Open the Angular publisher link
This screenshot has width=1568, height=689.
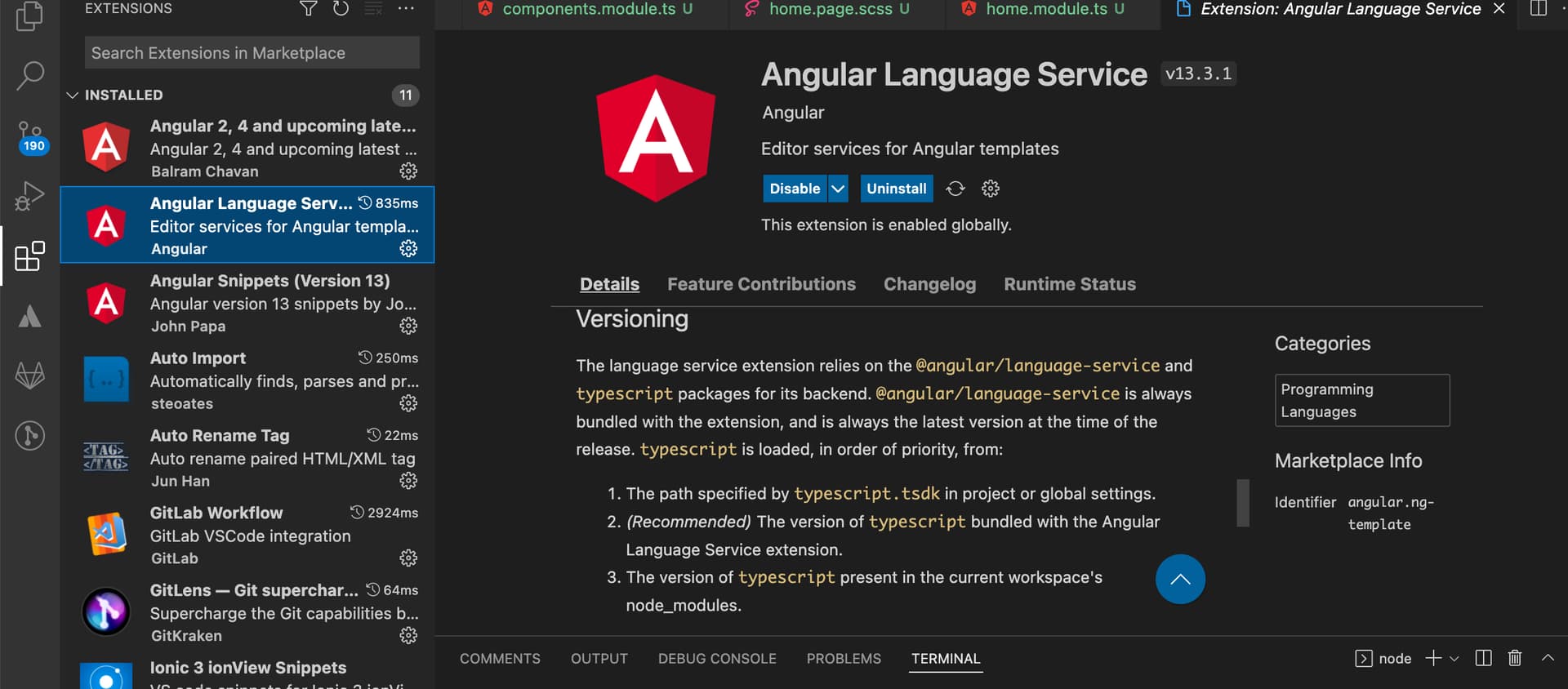point(793,113)
